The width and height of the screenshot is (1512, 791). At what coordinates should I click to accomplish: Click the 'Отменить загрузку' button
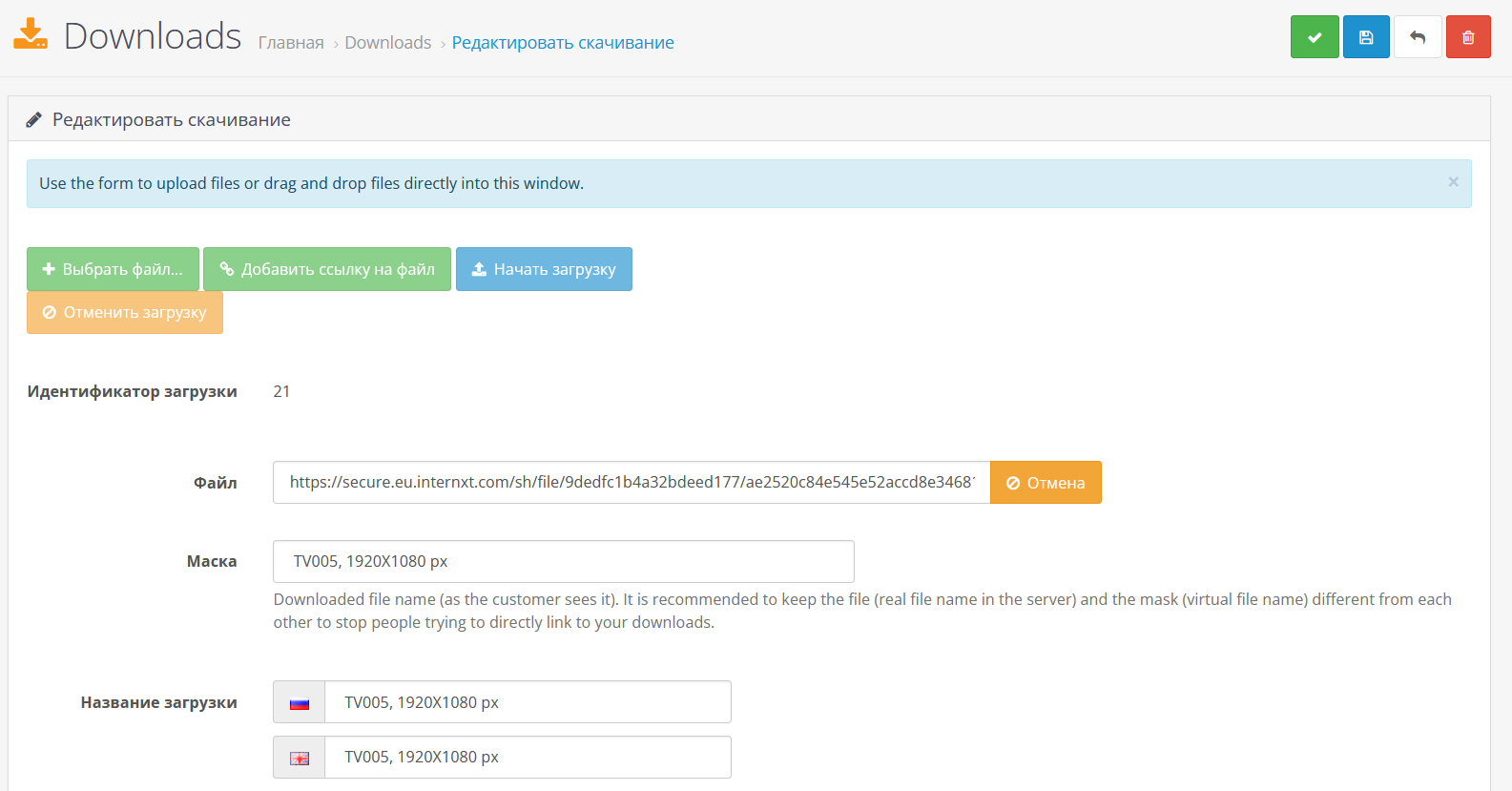click(125, 312)
